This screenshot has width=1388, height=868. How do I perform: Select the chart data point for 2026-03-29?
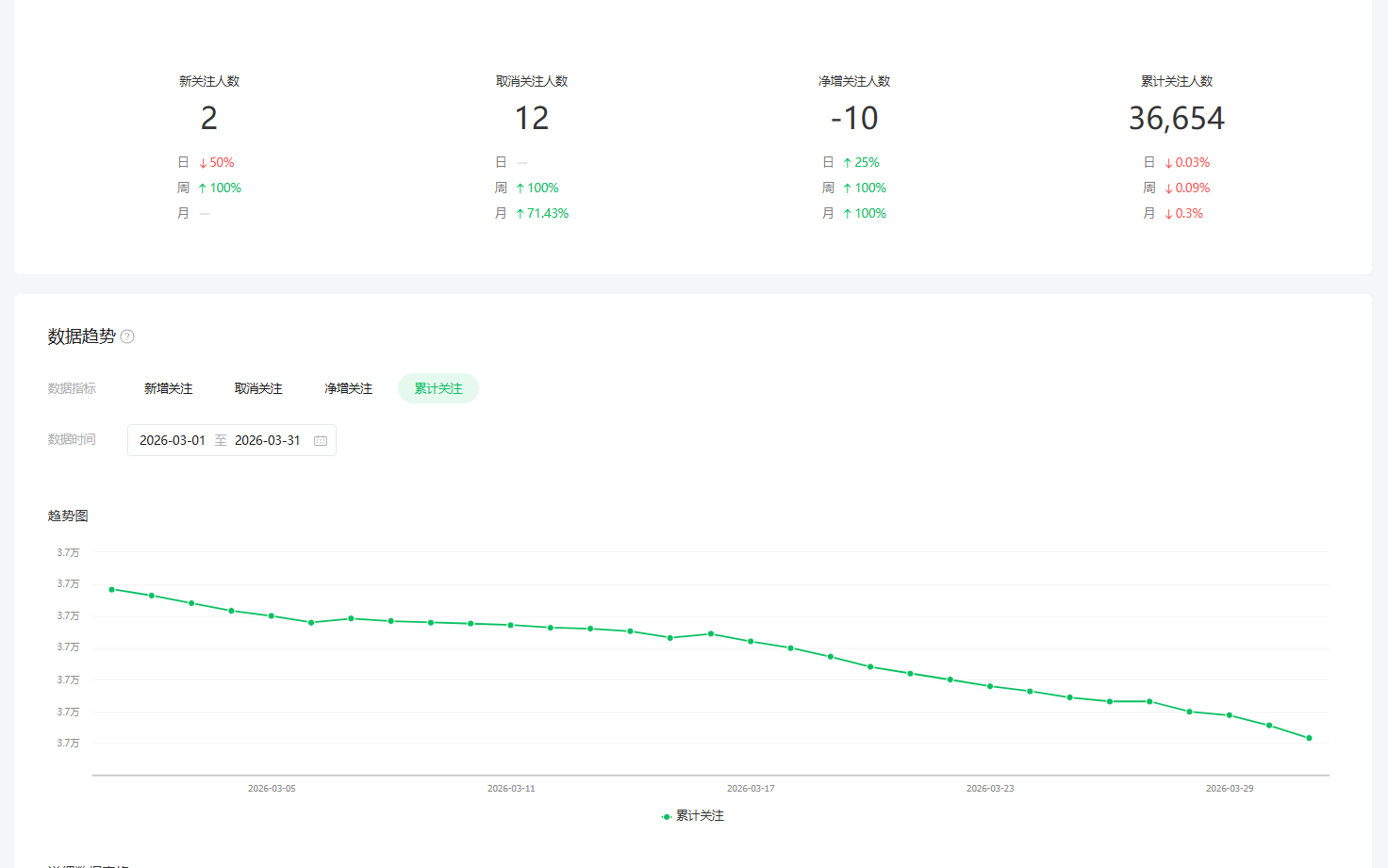(x=1230, y=715)
